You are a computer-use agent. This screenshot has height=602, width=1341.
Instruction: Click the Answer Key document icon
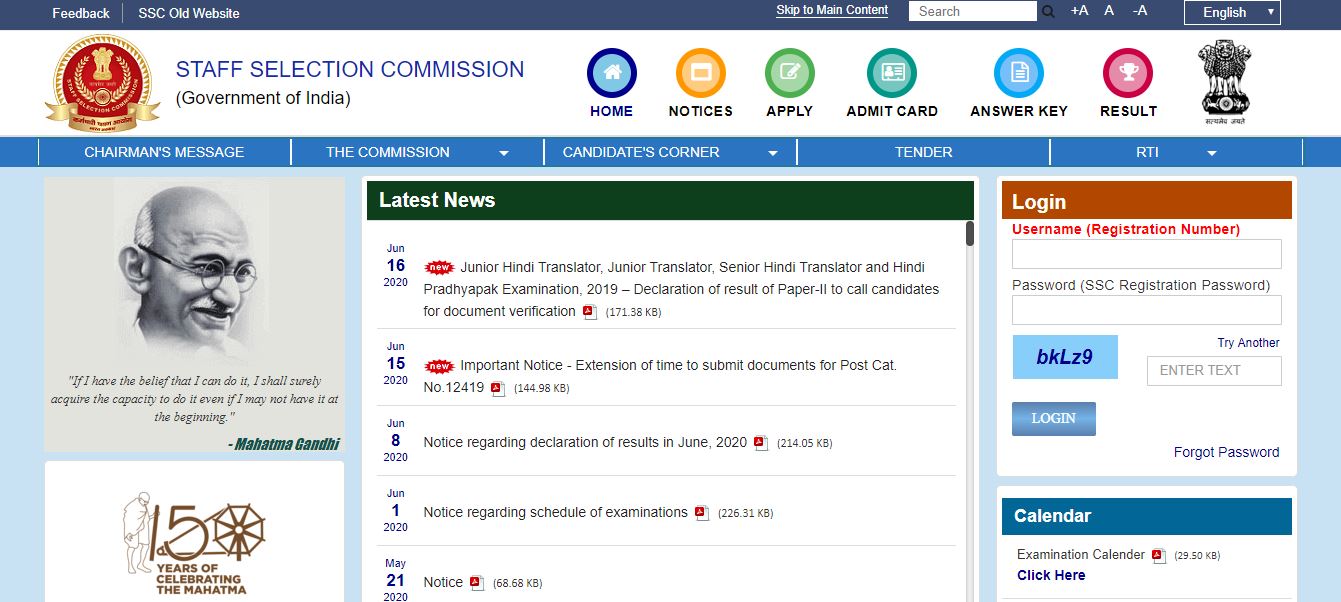[1018, 73]
